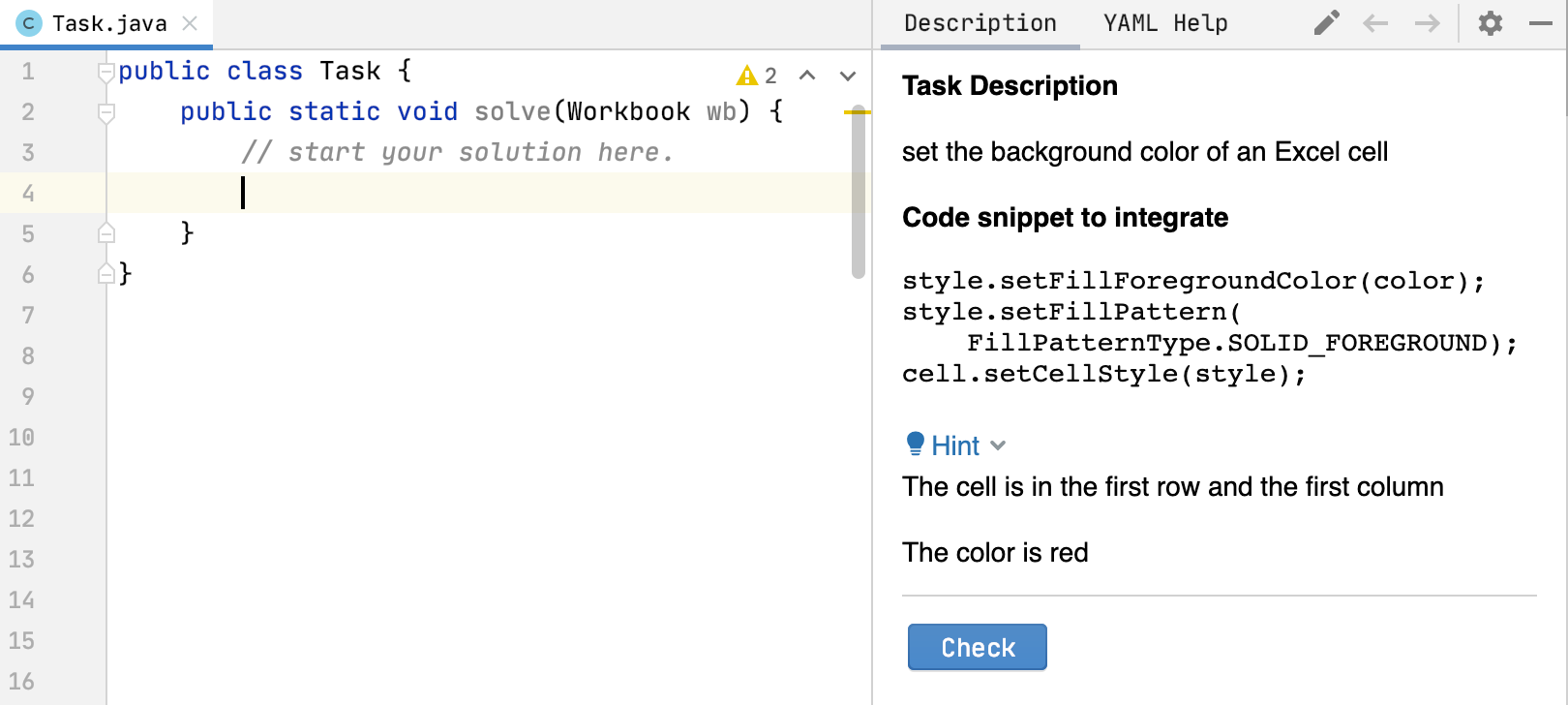Image resolution: width=1568 pixels, height=705 pixels.
Task: Switch to the YAML Help tab
Action: click(1165, 23)
